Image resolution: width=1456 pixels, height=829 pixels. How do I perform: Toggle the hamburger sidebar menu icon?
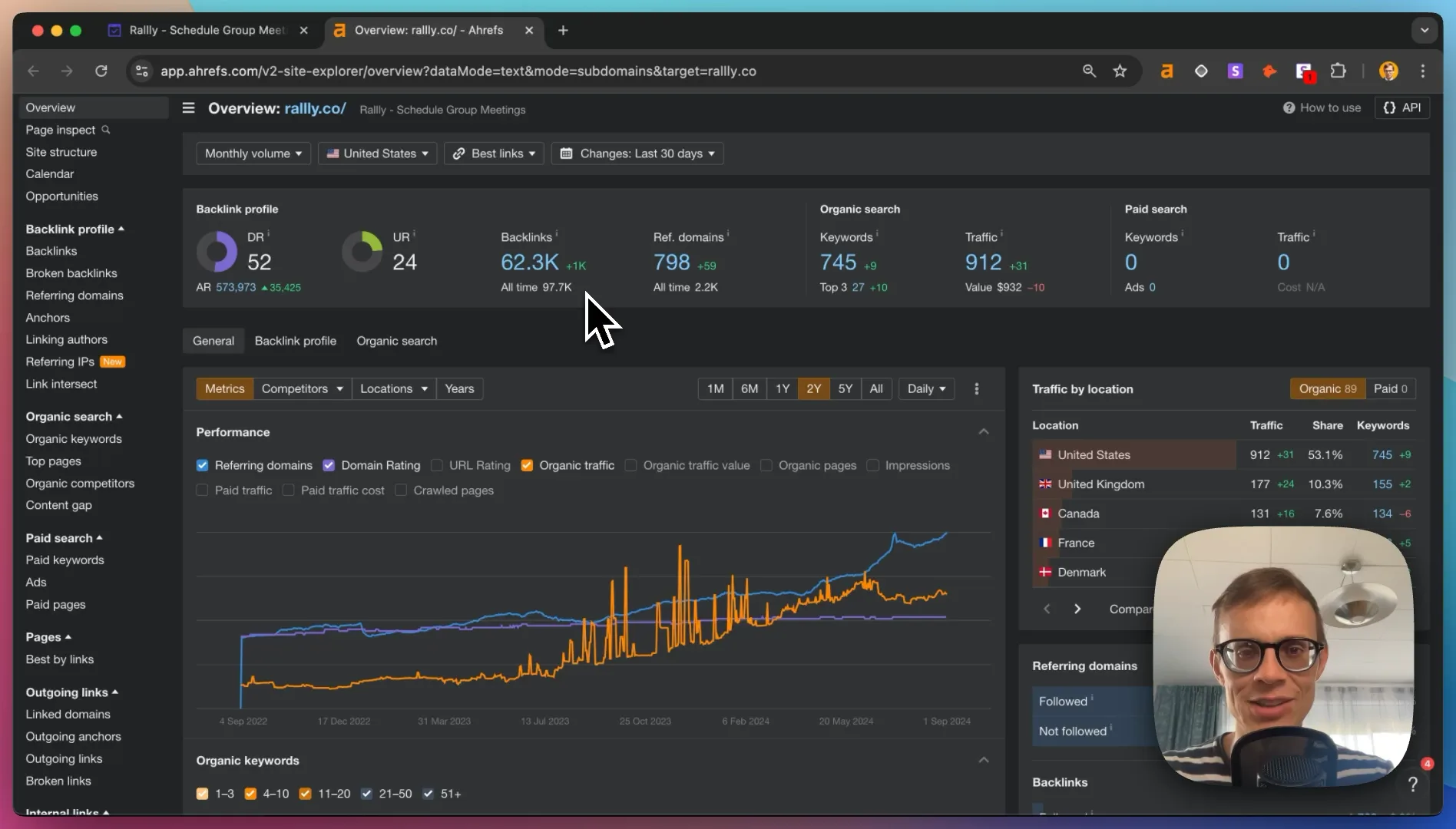click(x=188, y=108)
